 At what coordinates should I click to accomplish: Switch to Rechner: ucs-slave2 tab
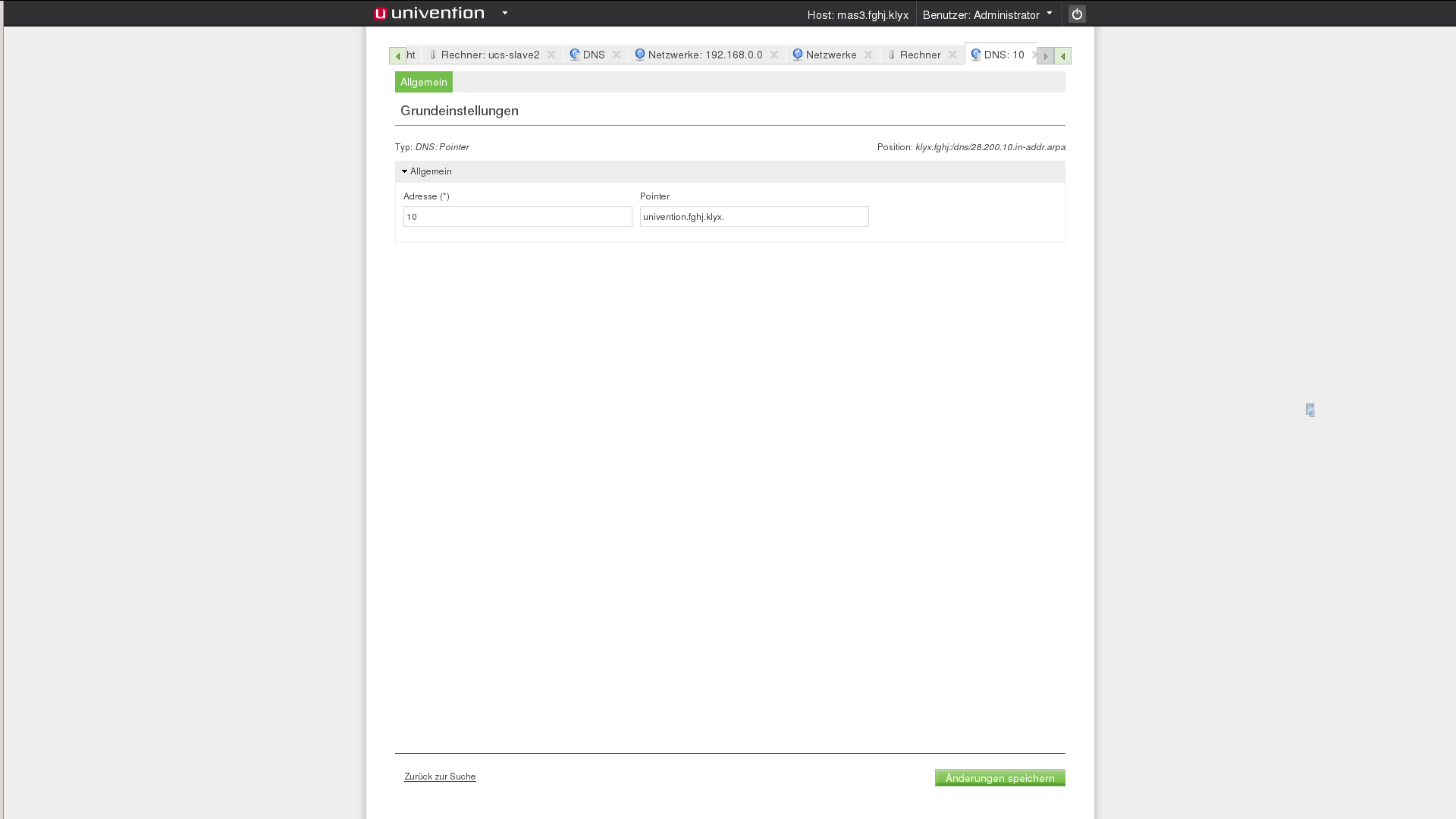[490, 55]
